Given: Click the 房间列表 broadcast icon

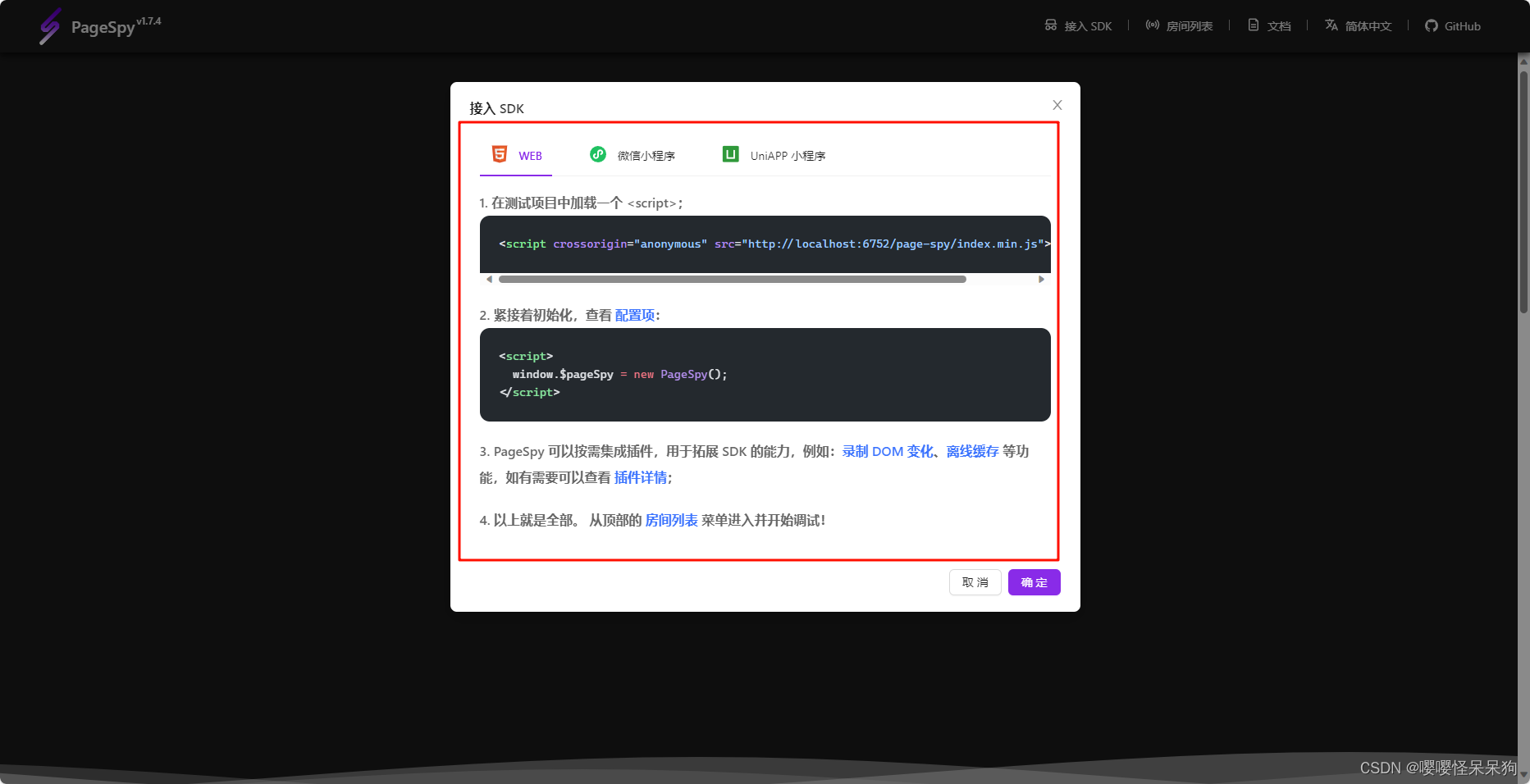Looking at the screenshot, I should coord(1152,25).
